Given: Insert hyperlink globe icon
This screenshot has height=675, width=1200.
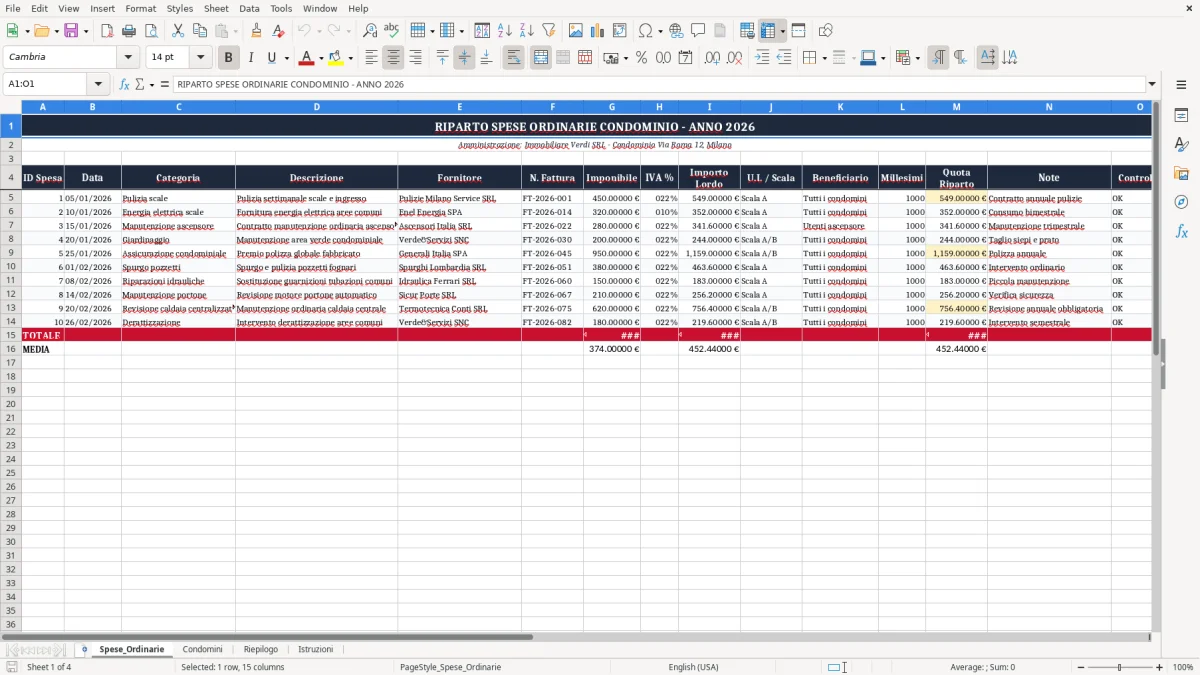Looking at the screenshot, I should click(676, 31).
